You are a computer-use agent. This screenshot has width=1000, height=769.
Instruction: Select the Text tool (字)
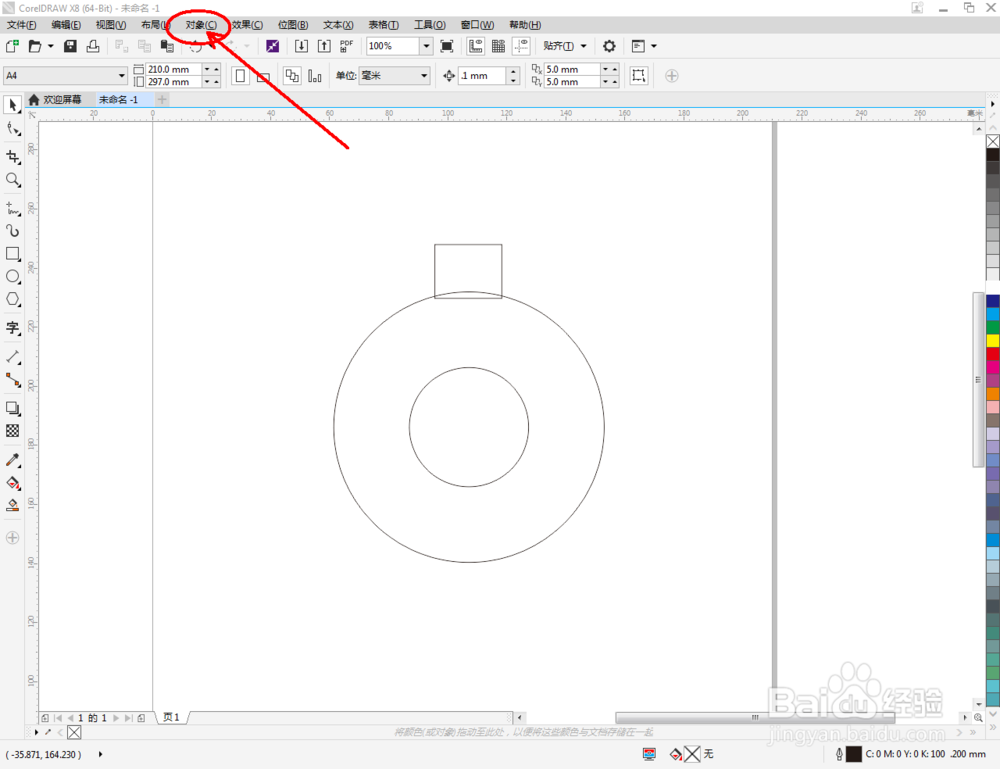coord(13,328)
